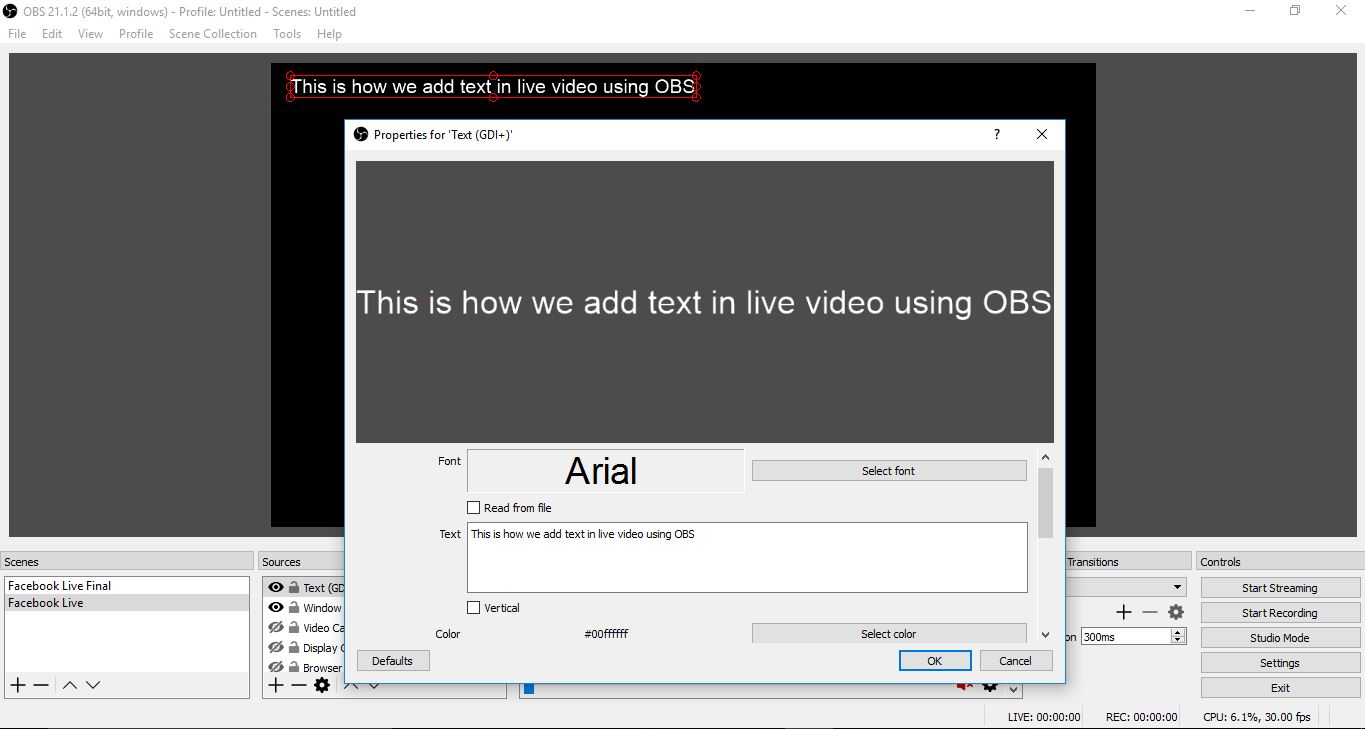The width and height of the screenshot is (1365, 729).
Task: Add a transition with the plus icon
Action: (x=1124, y=612)
